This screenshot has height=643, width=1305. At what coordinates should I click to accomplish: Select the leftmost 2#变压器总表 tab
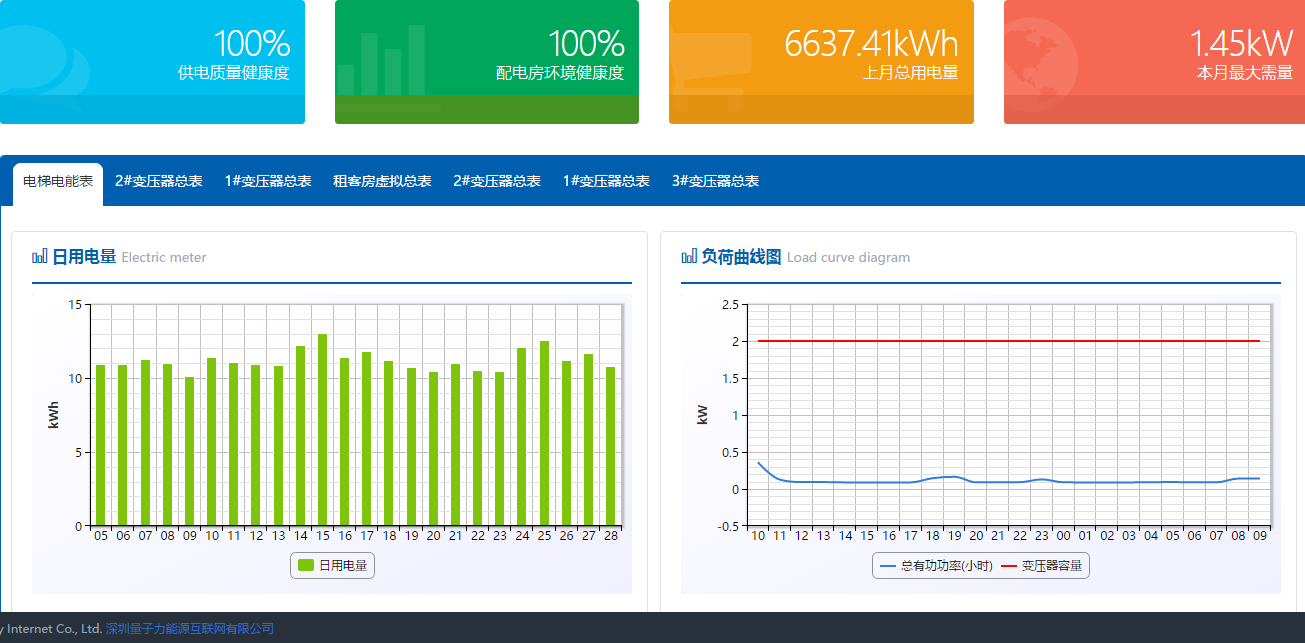pos(158,181)
